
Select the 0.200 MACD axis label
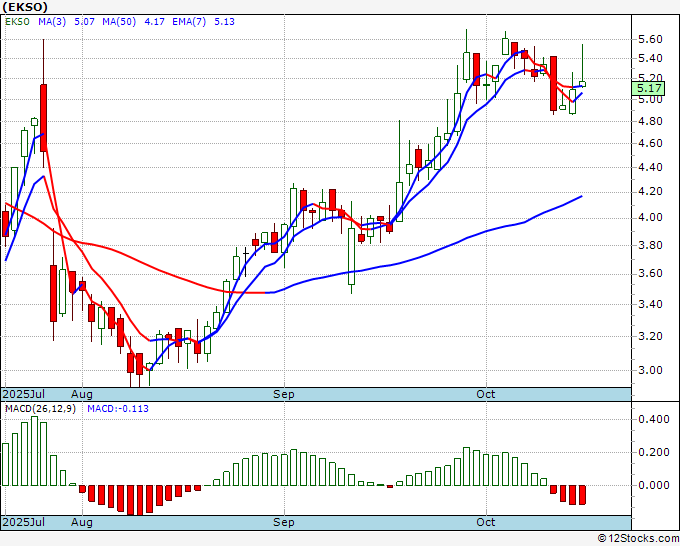pyautogui.click(x=654, y=453)
